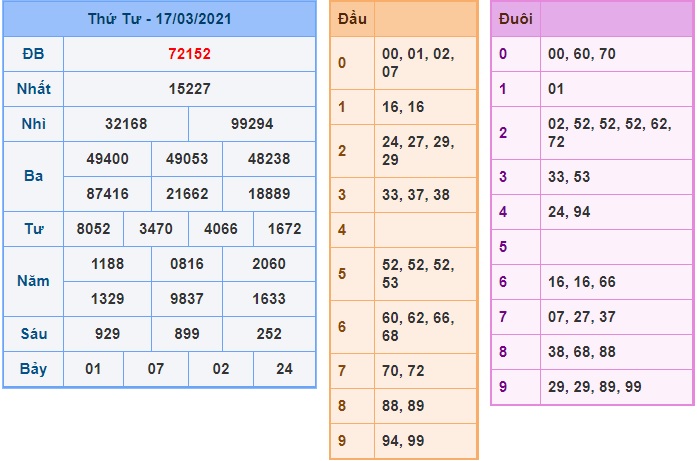Click the 'Đuôi' column header
This screenshot has width=697, height=461.
tap(516, 19)
